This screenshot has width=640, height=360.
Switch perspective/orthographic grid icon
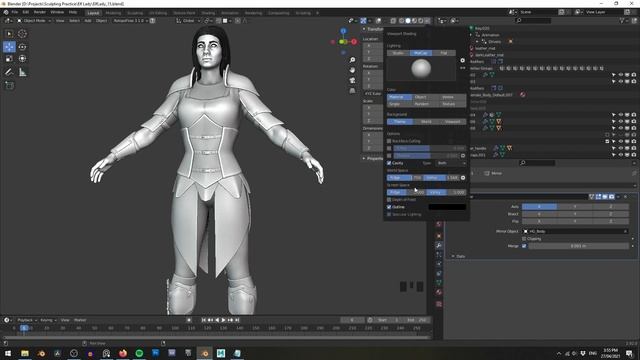pos(352,91)
